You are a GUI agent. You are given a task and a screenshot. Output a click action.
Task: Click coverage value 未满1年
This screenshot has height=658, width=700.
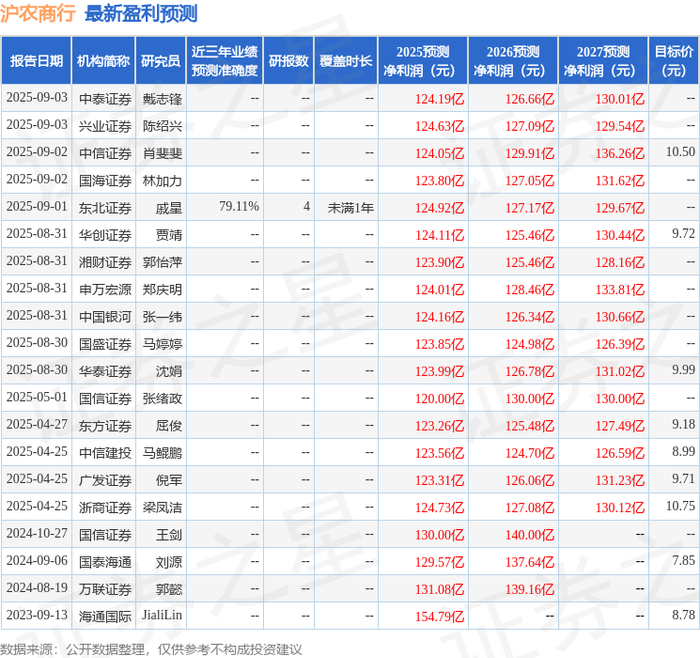click(x=350, y=208)
